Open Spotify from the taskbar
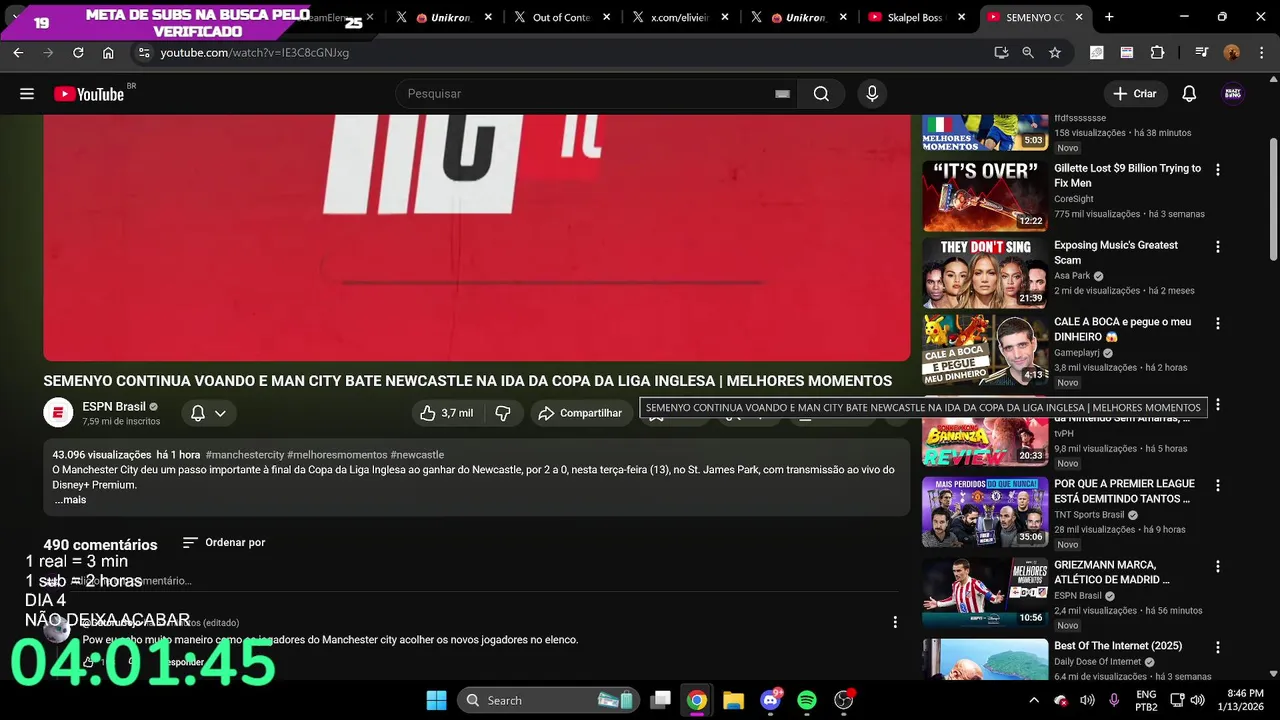Screen dimensions: 1280x720 point(807,700)
